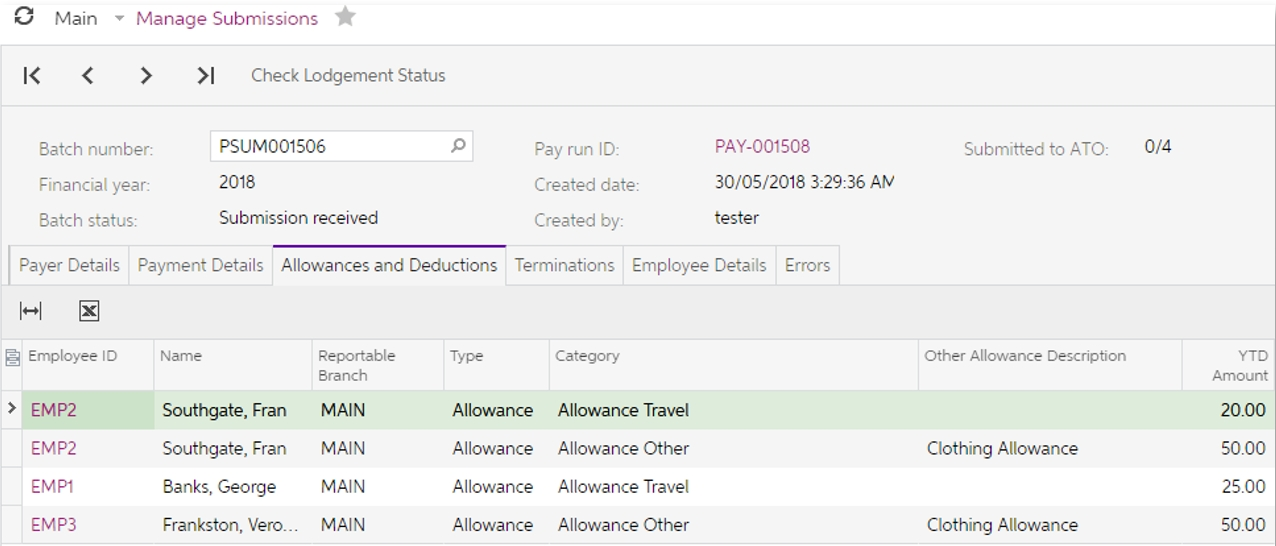Screen dimensions: 1276x546
Task: Click the Batch number input field
Action: click(x=328, y=146)
